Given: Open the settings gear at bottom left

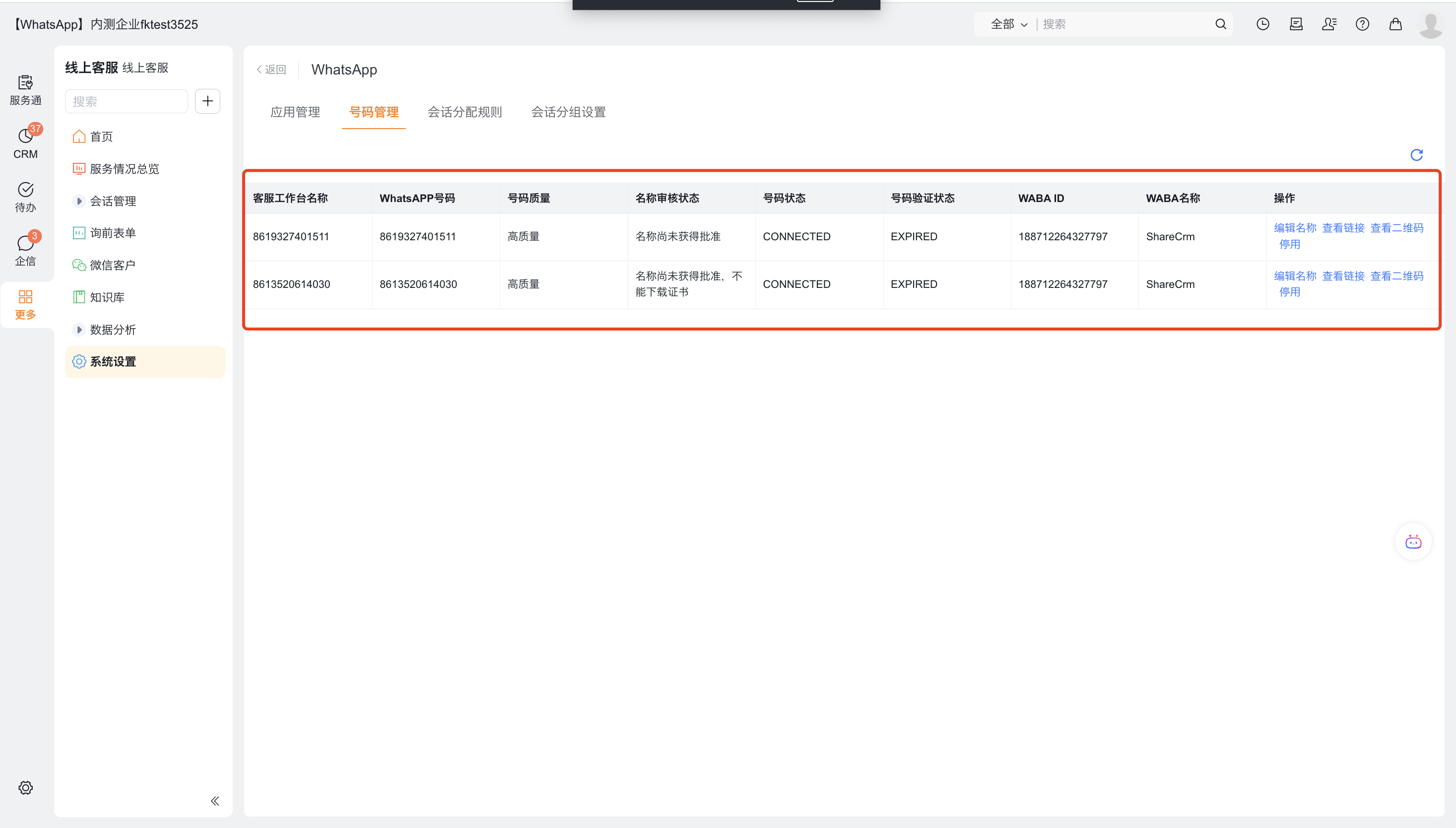Looking at the screenshot, I should point(26,788).
